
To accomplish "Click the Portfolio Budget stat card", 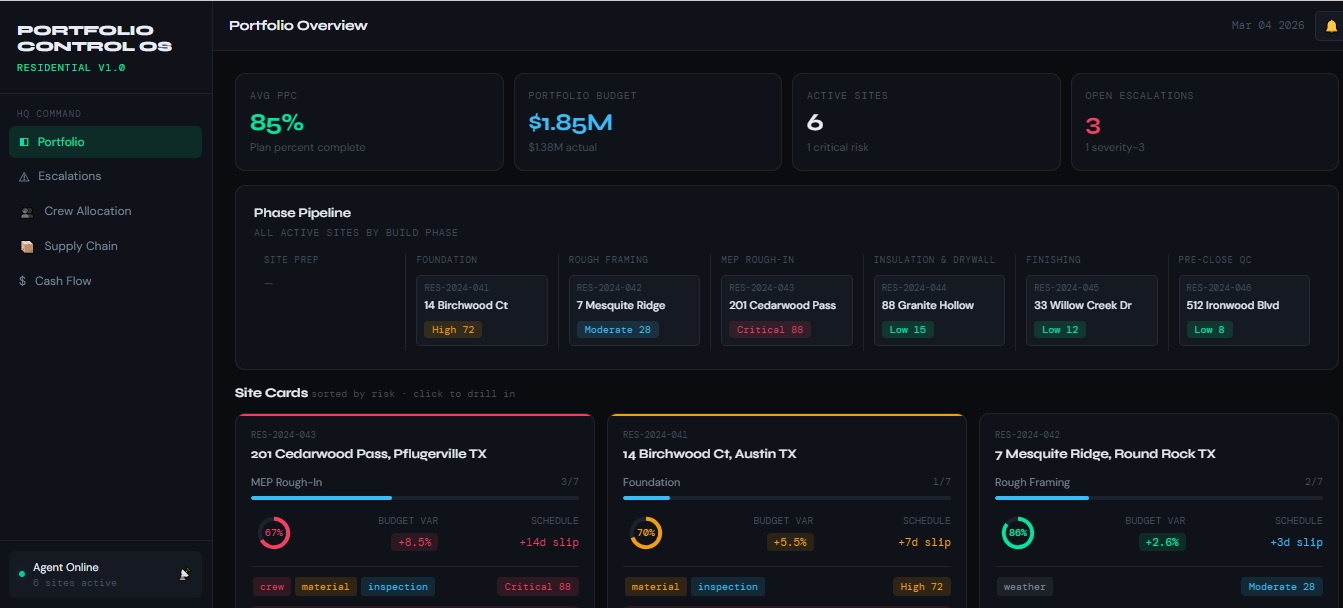I will 647,122.
